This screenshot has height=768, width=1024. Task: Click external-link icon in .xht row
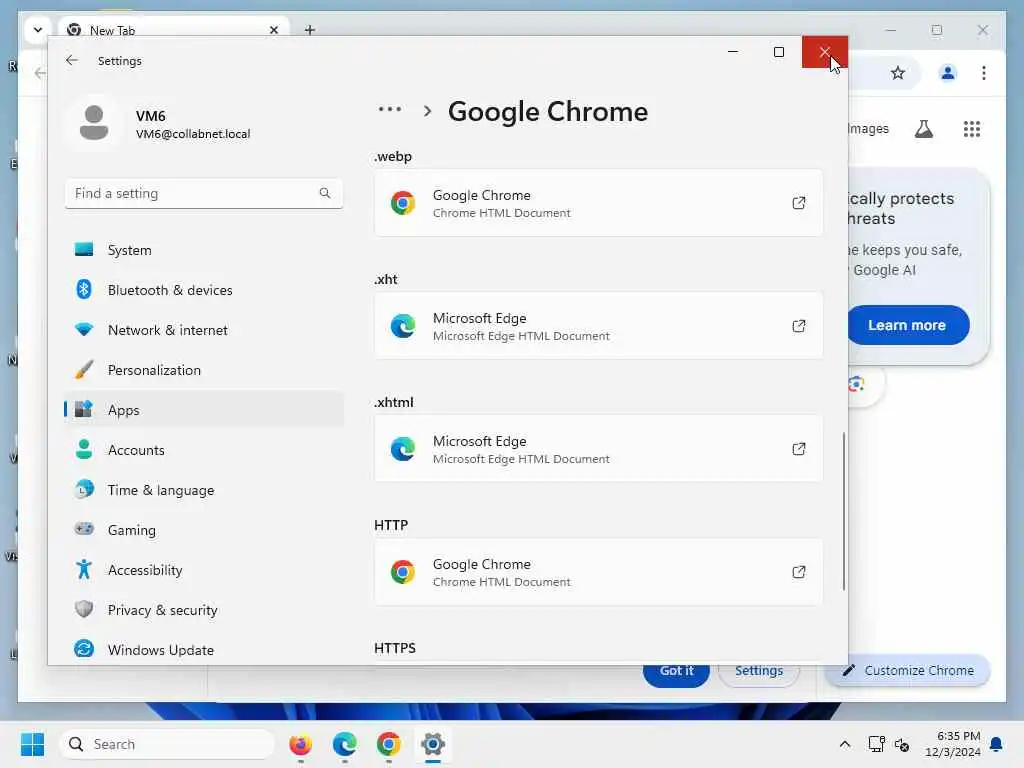tap(799, 326)
